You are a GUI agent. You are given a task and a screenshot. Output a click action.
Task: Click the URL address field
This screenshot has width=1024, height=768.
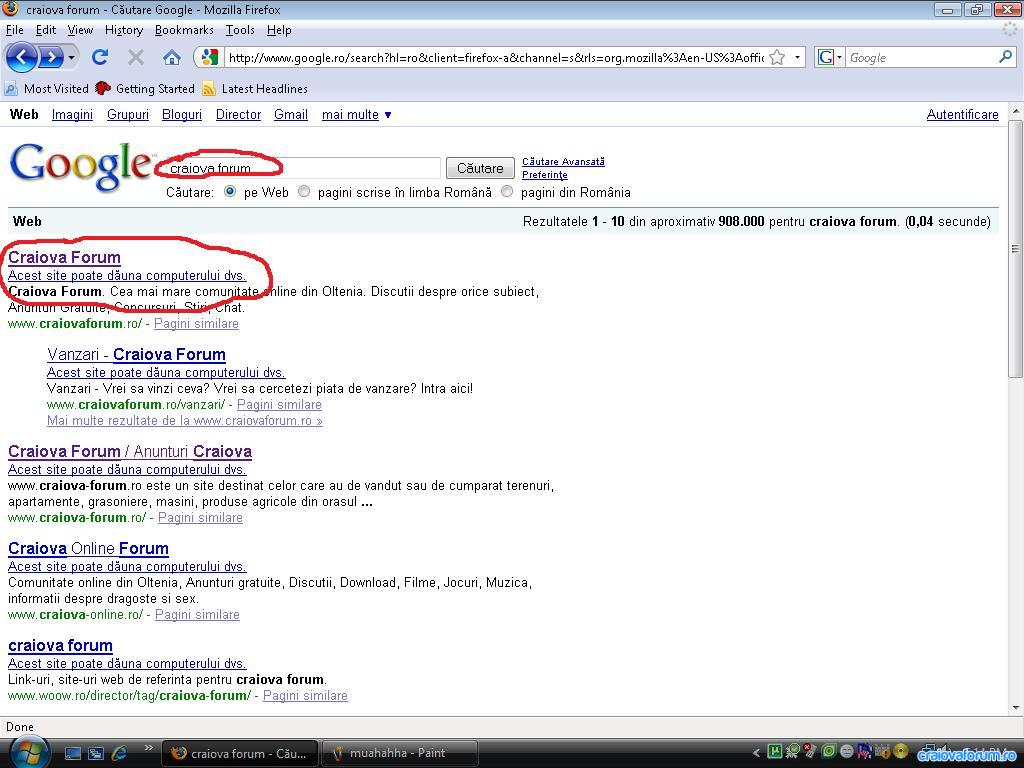[x=496, y=57]
